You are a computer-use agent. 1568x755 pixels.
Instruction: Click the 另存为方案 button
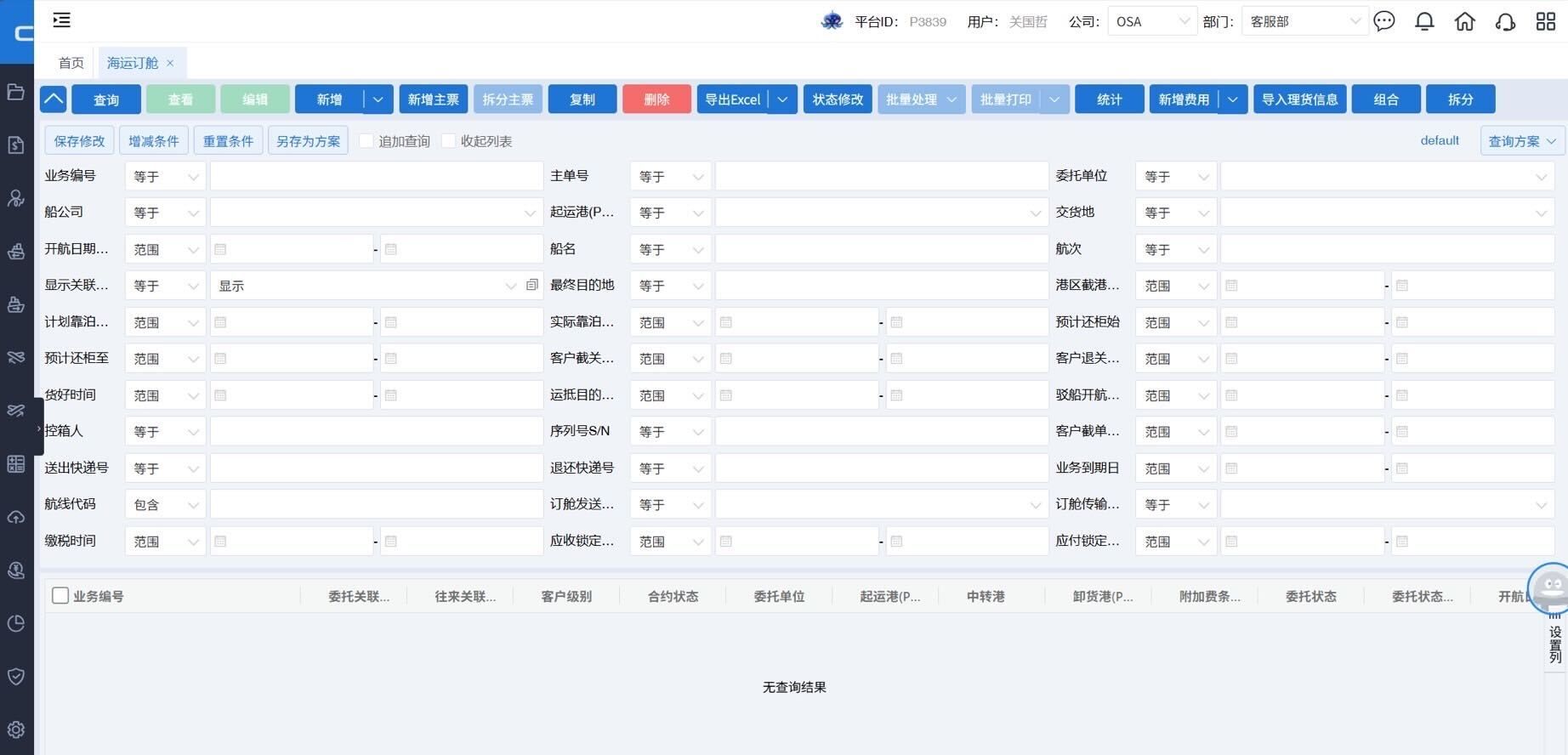[x=308, y=141]
